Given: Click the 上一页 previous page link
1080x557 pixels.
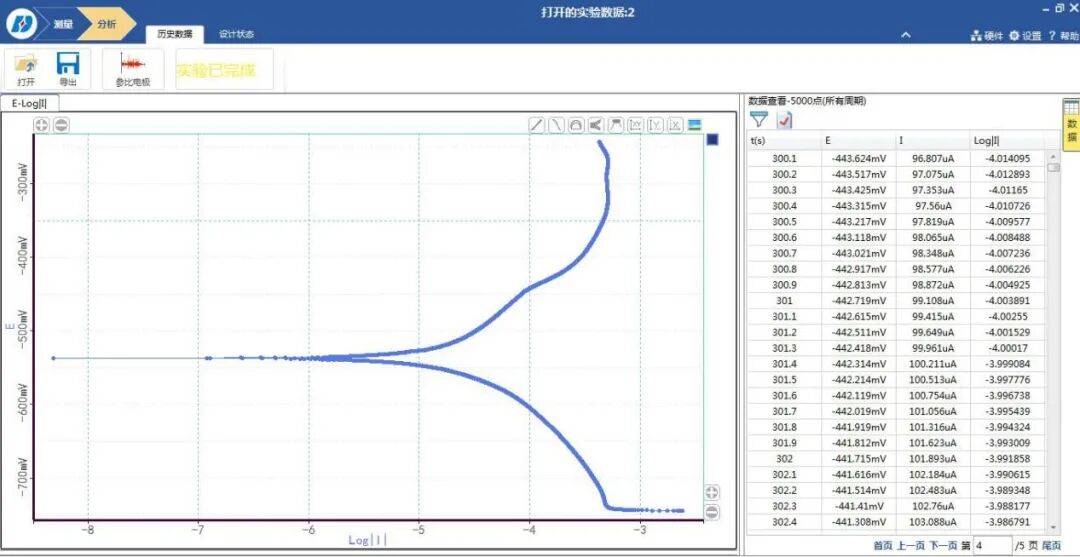Looking at the screenshot, I should [x=911, y=545].
